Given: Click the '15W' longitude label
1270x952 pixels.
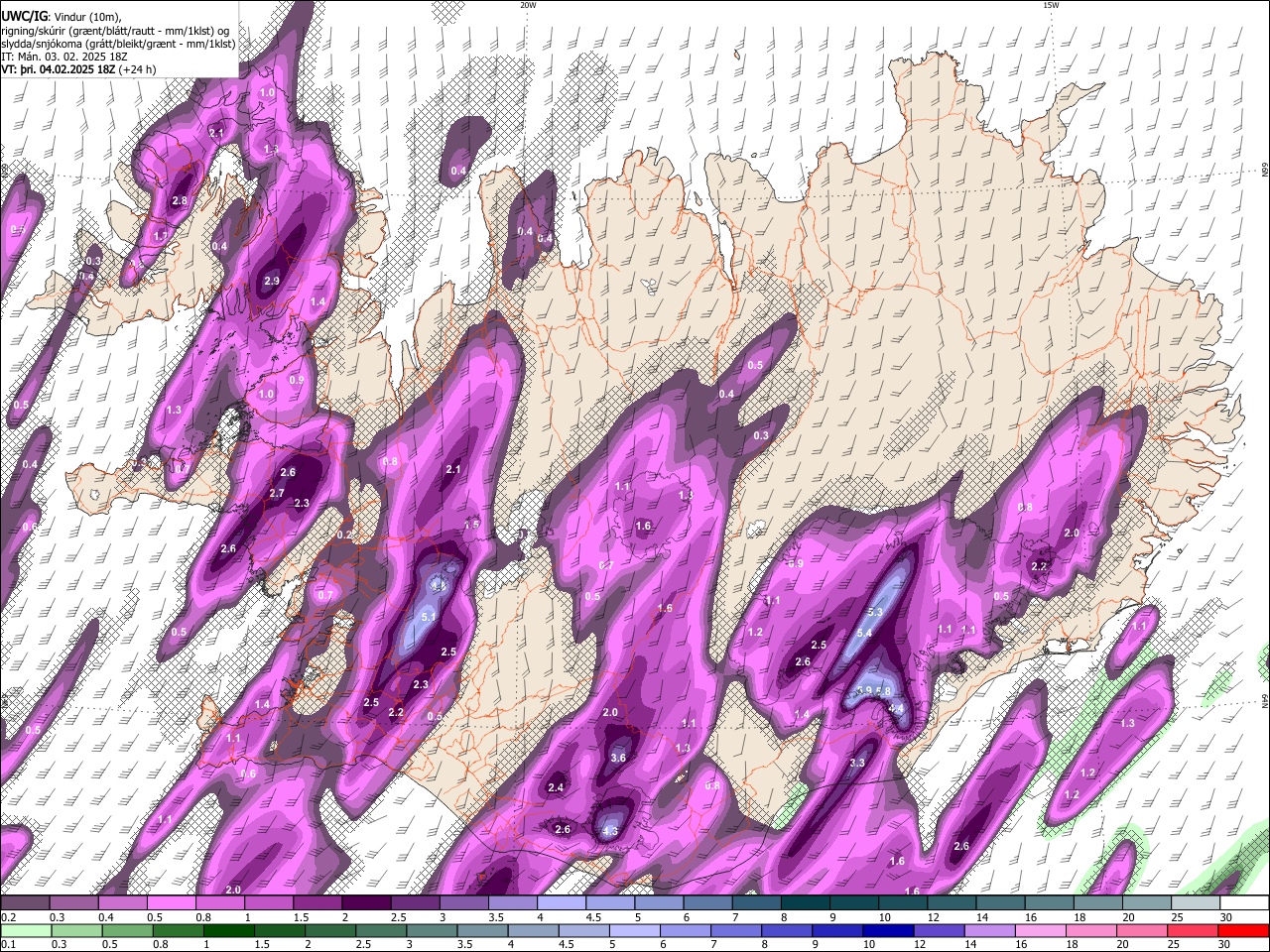Looking at the screenshot, I should (x=1050, y=5).
